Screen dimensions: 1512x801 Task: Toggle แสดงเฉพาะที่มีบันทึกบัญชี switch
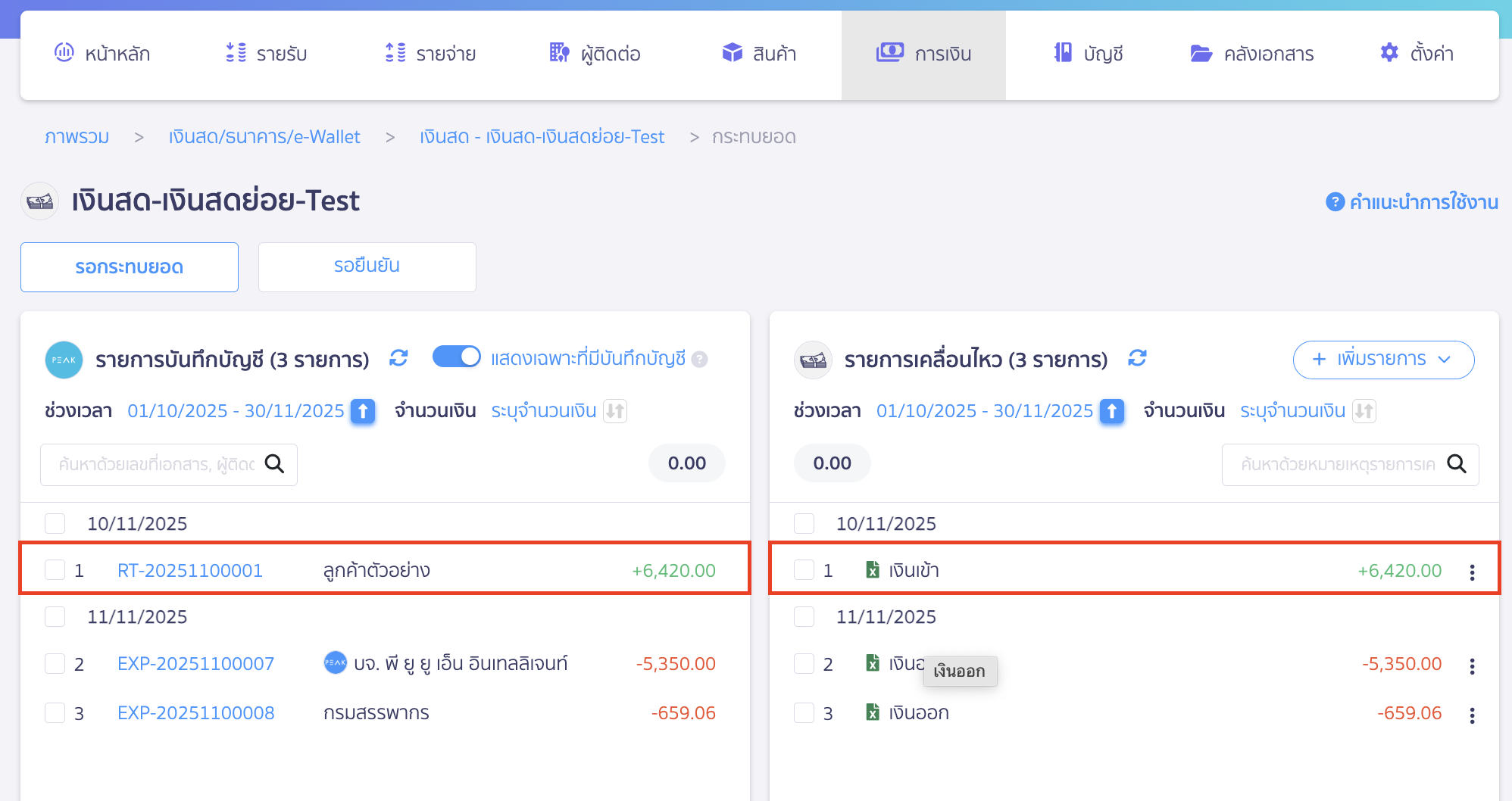pyautogui.click(x=456, y=356)
